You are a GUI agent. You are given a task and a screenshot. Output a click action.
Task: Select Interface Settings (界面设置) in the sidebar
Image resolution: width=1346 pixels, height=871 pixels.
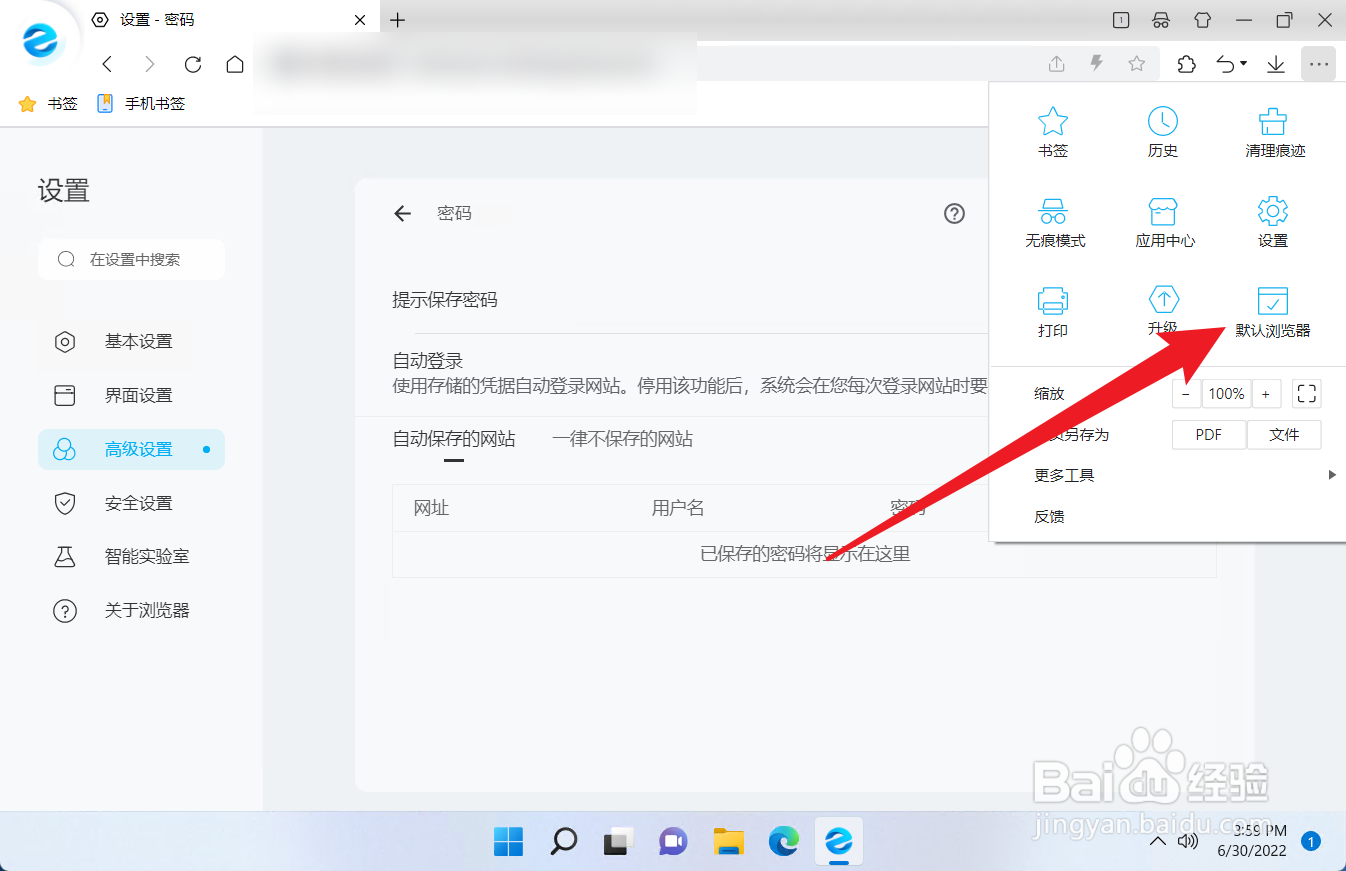131,396
